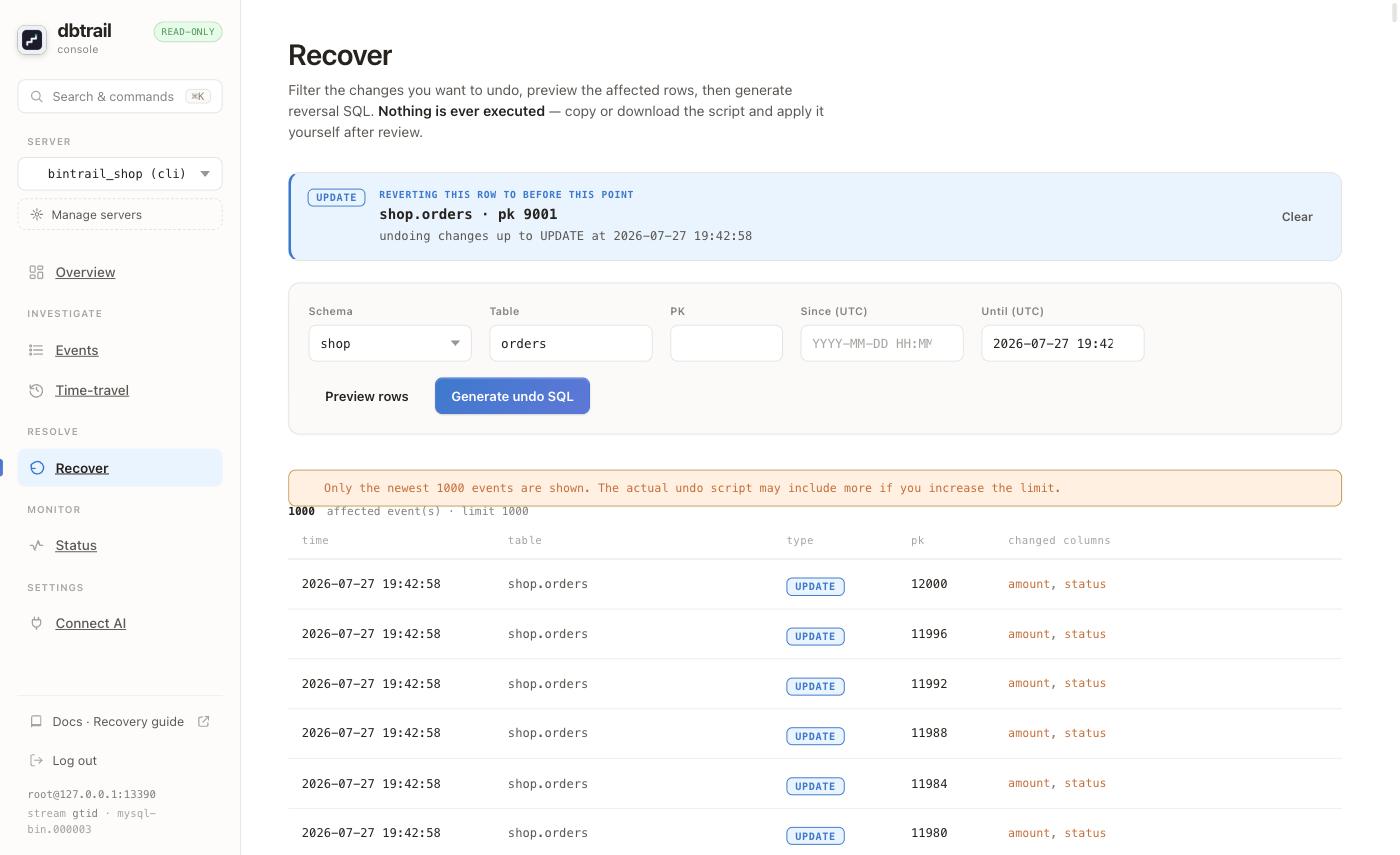The height and width of the screenshot is (855, 1400).
Task: Focus the Search & commands field
Action: click(120, 97)
